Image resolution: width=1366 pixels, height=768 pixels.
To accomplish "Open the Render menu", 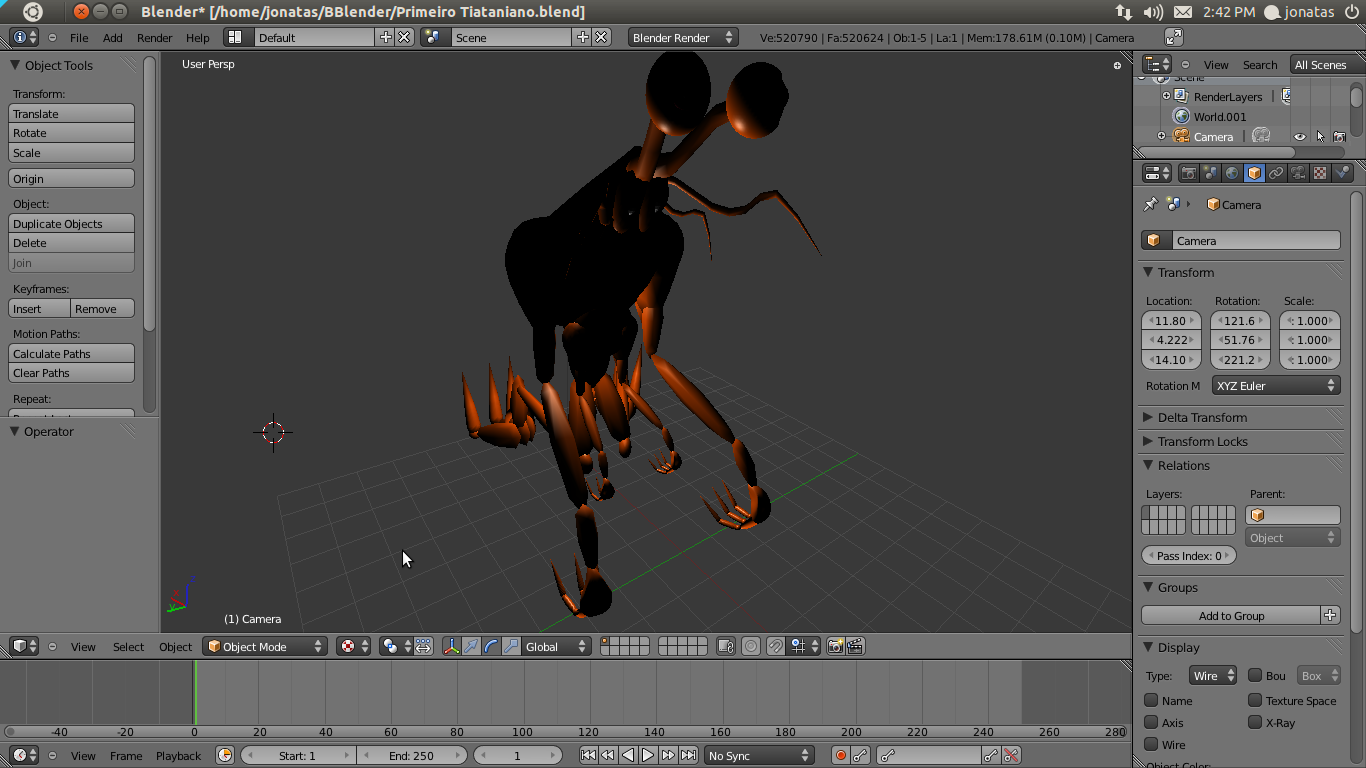I will [x=154, y=38].
